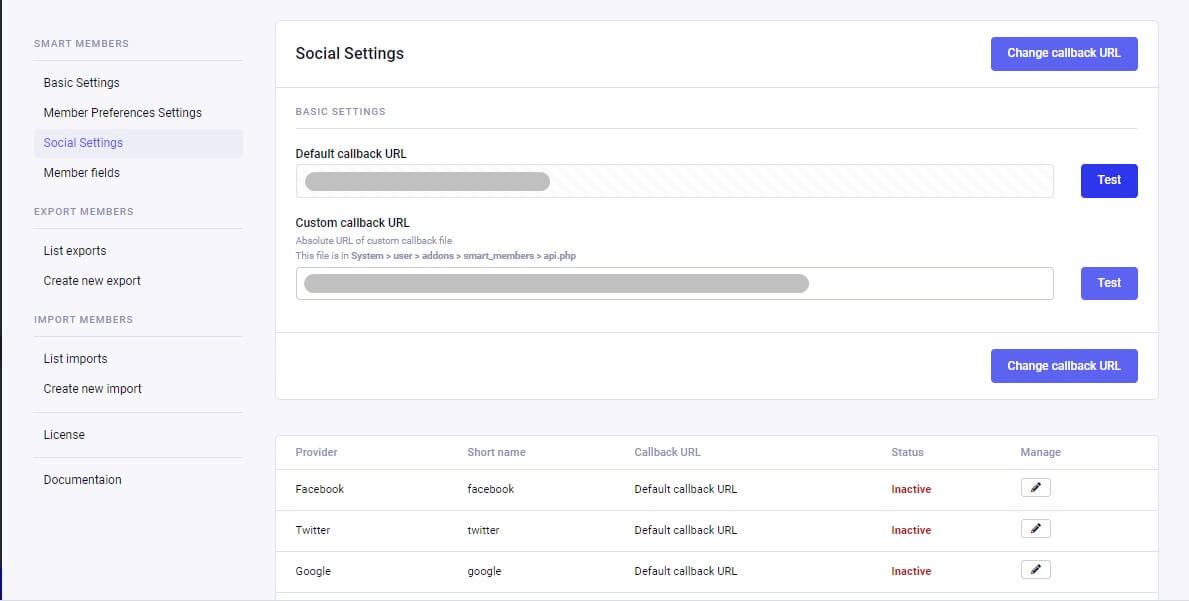
Task: Open the Documentaion link in sidebar
Action: [82, 480]
